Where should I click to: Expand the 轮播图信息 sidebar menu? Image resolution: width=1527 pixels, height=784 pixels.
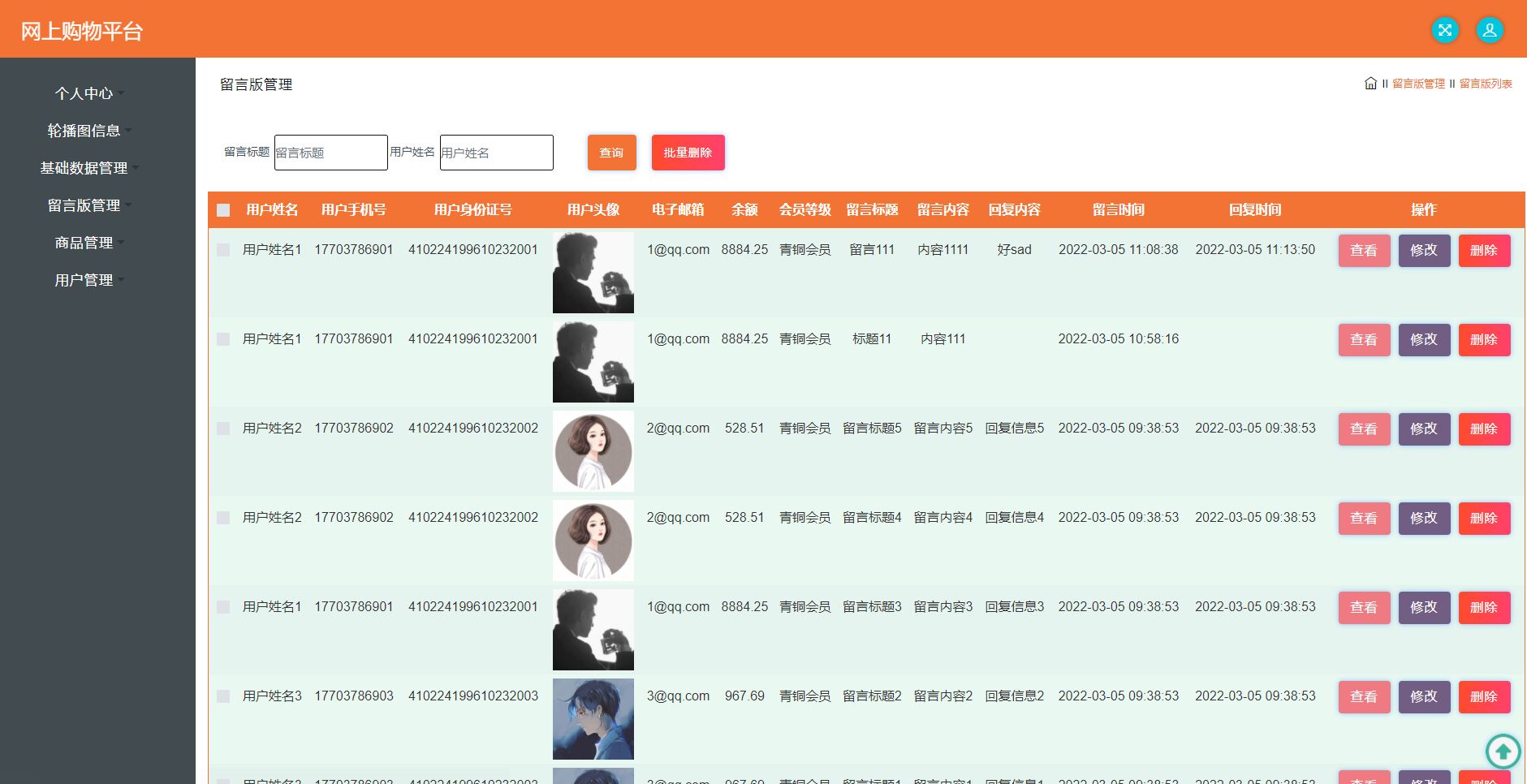coord(89,131)
